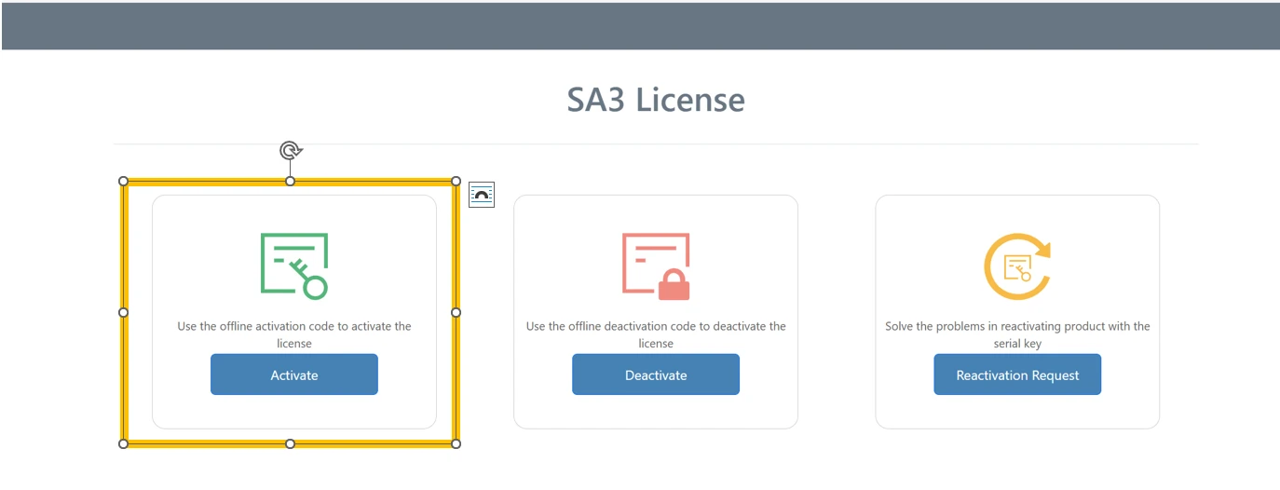This screenshot has width=1280, height=490.
Task: Click the top-center resize handle of selection
Action: click(290, 181)
